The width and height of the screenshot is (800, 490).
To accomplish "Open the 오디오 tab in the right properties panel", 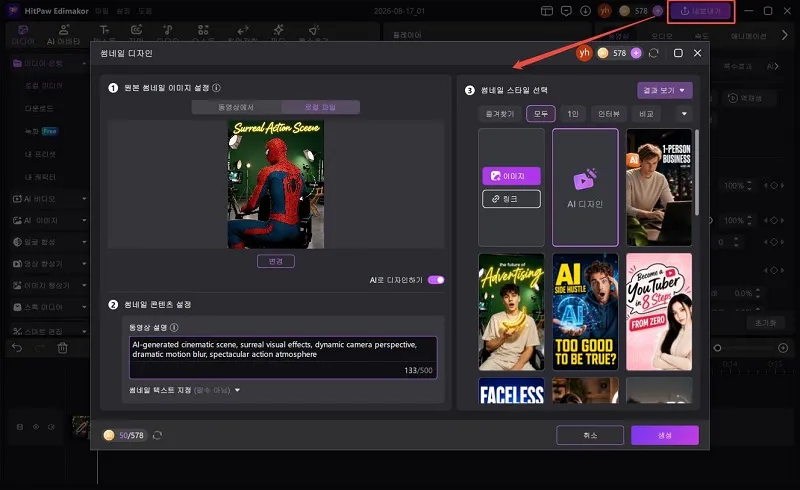I will (x=662, y=36).
